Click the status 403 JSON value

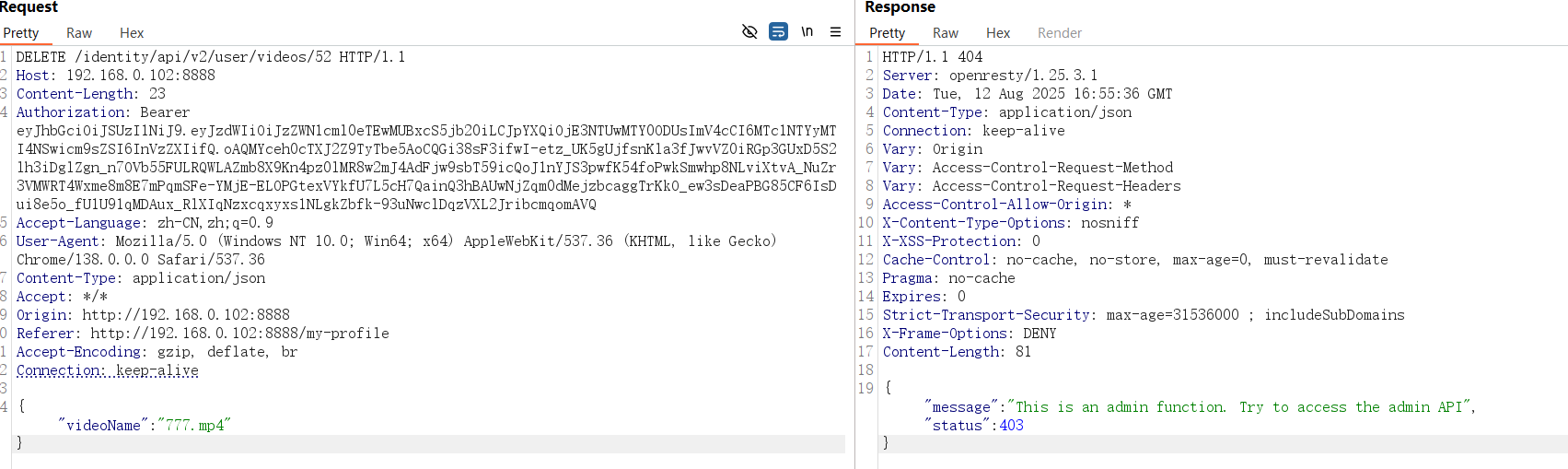[1012, 426]
